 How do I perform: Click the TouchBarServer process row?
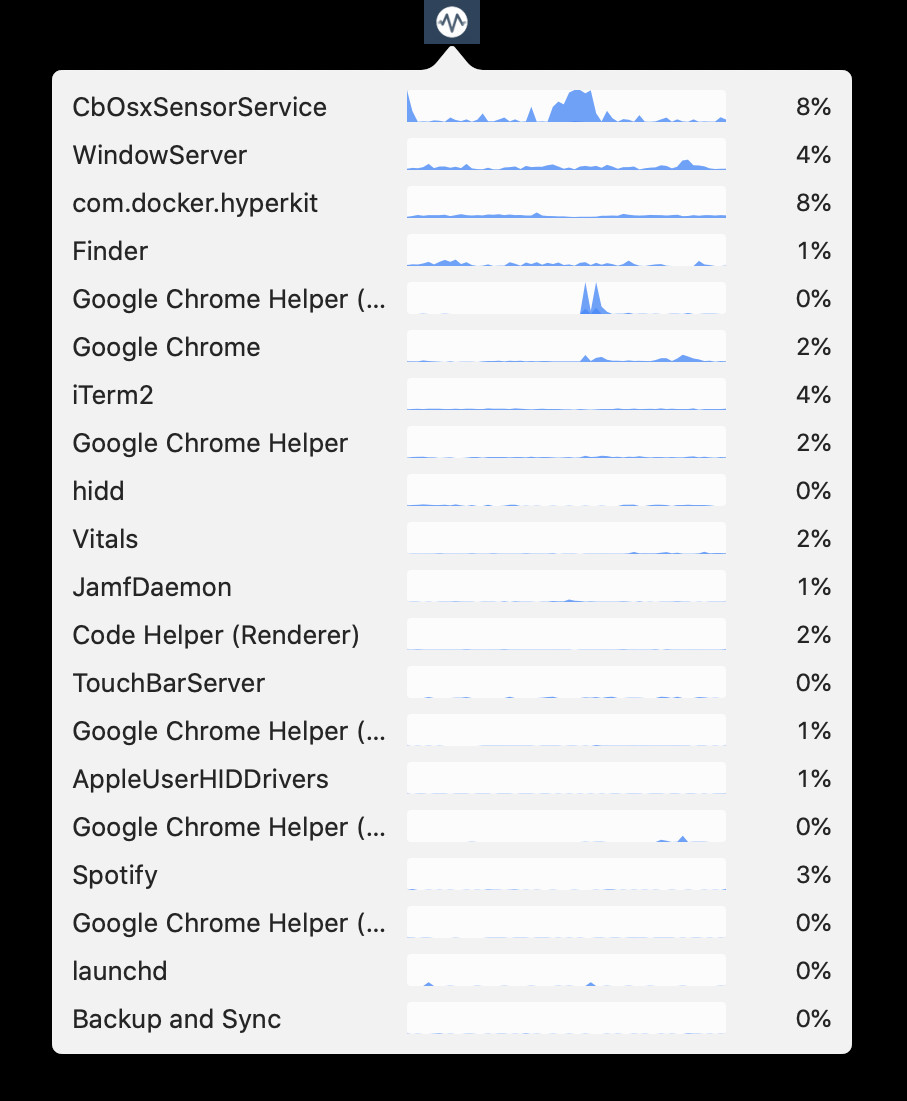click(451, 683)
